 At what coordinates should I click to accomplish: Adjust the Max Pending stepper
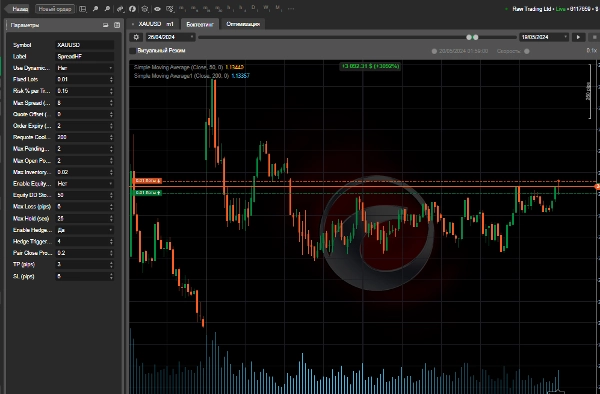pos(111,149)
